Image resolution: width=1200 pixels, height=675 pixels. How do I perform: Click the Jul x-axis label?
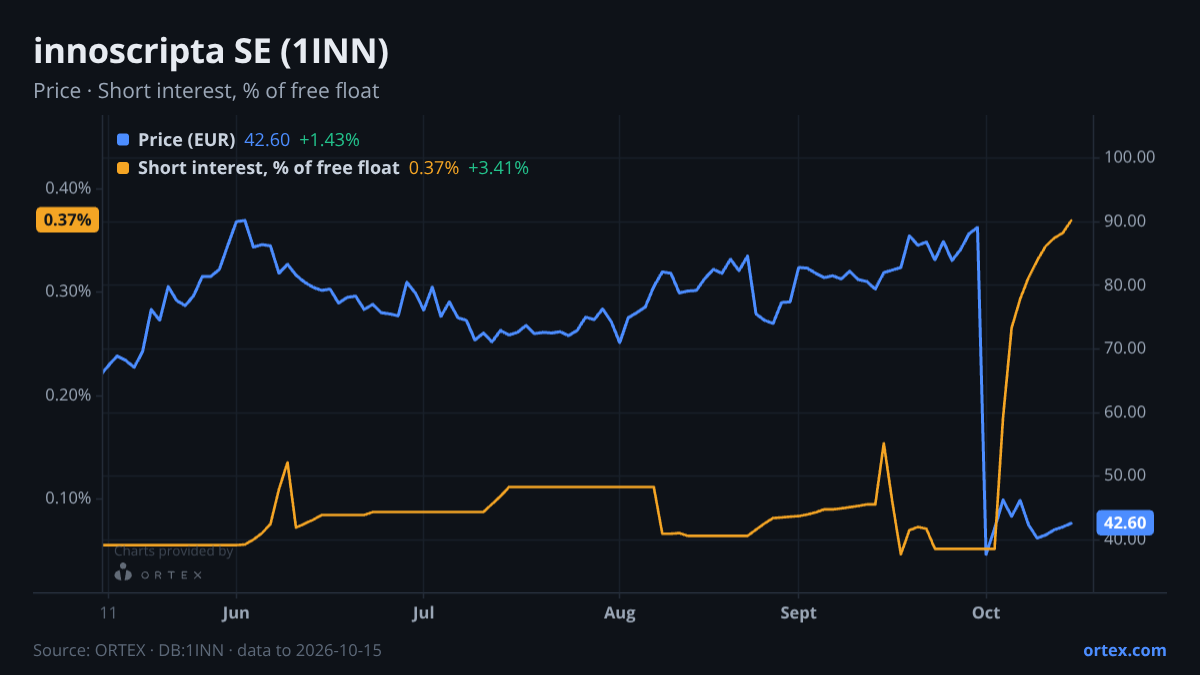[x=423, y=613]
